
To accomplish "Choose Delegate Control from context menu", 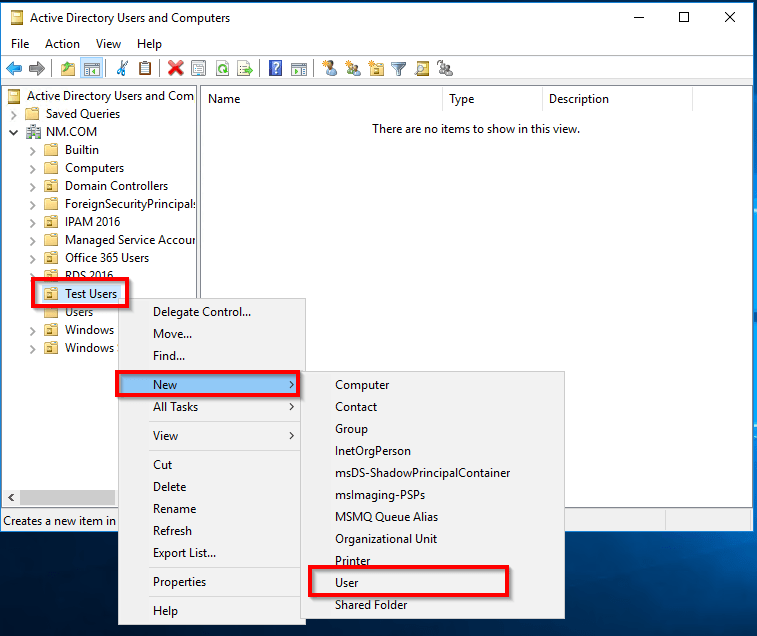I will coord(212,312).
